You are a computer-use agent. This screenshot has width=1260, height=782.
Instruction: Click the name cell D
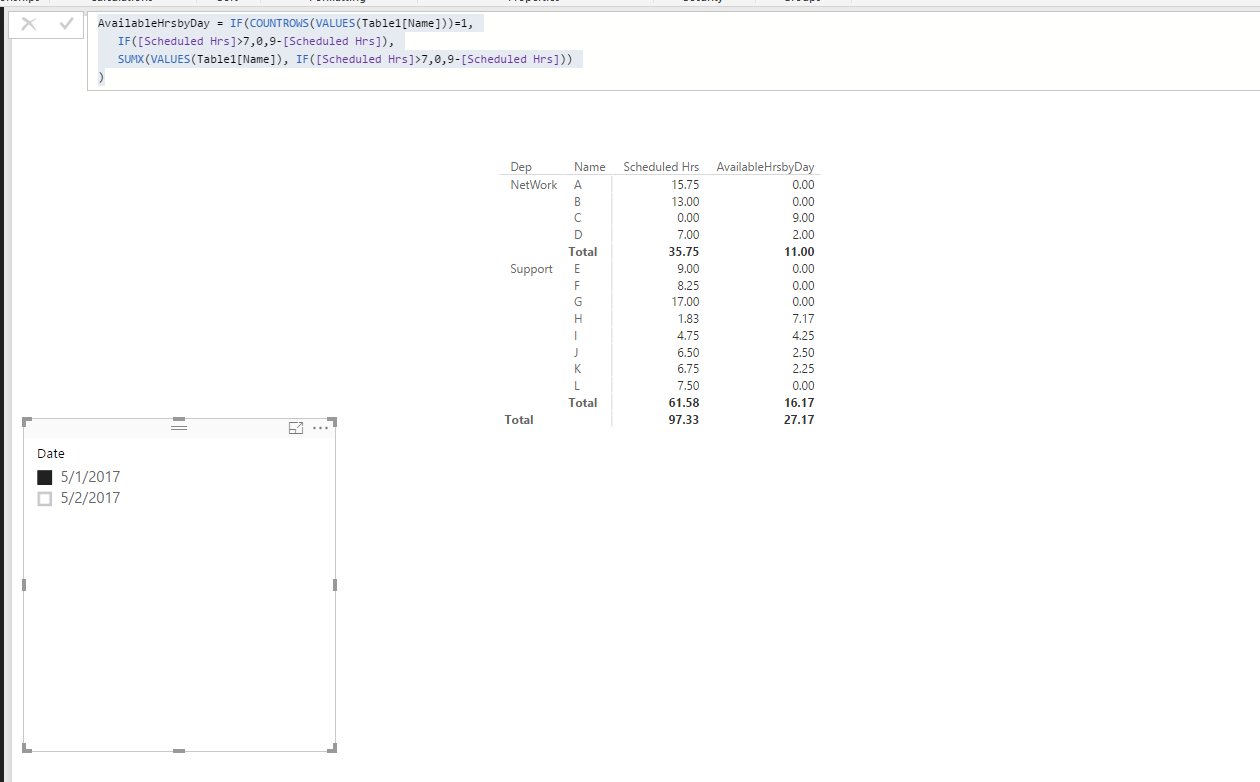pyautogui.click(x=578, y=235)
